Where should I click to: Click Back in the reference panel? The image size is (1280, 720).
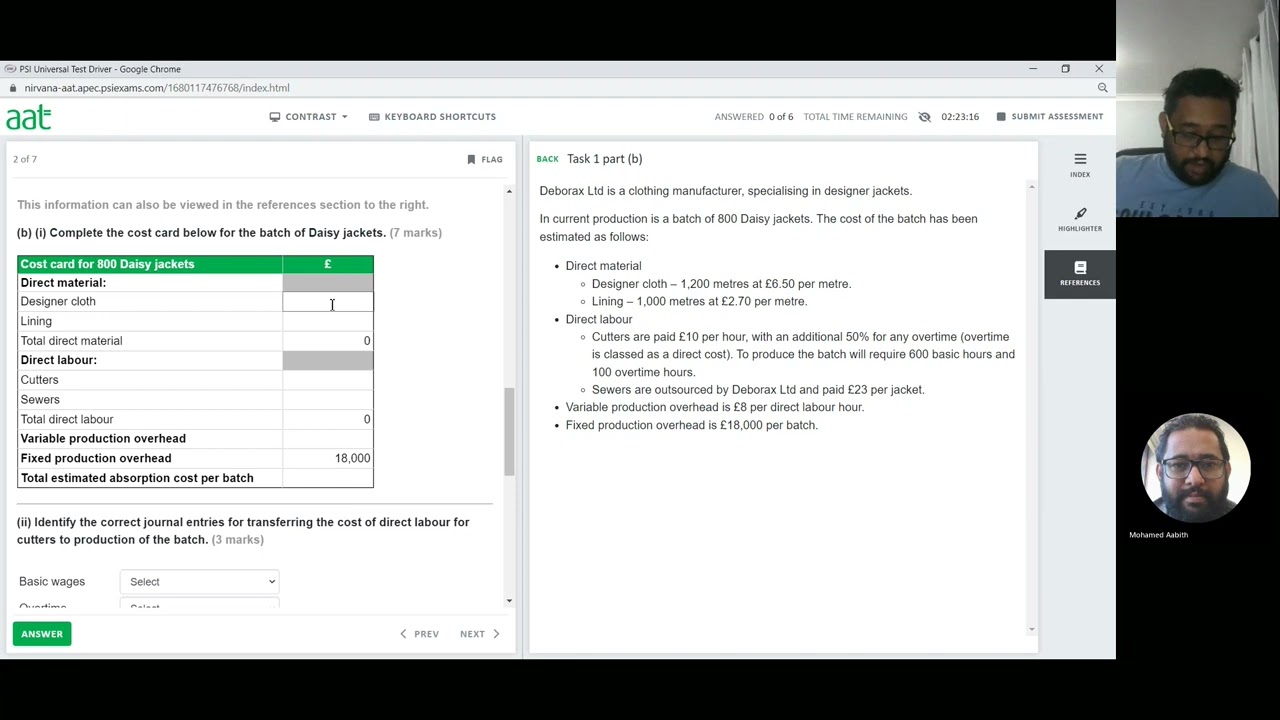547,159
